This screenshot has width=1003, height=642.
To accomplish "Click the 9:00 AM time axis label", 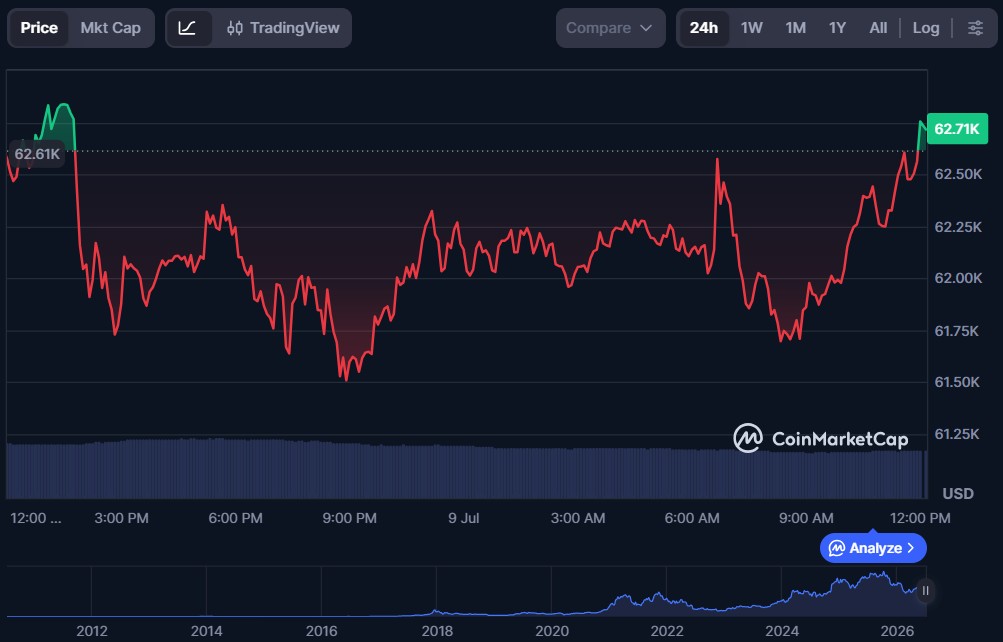I will 806,518.
